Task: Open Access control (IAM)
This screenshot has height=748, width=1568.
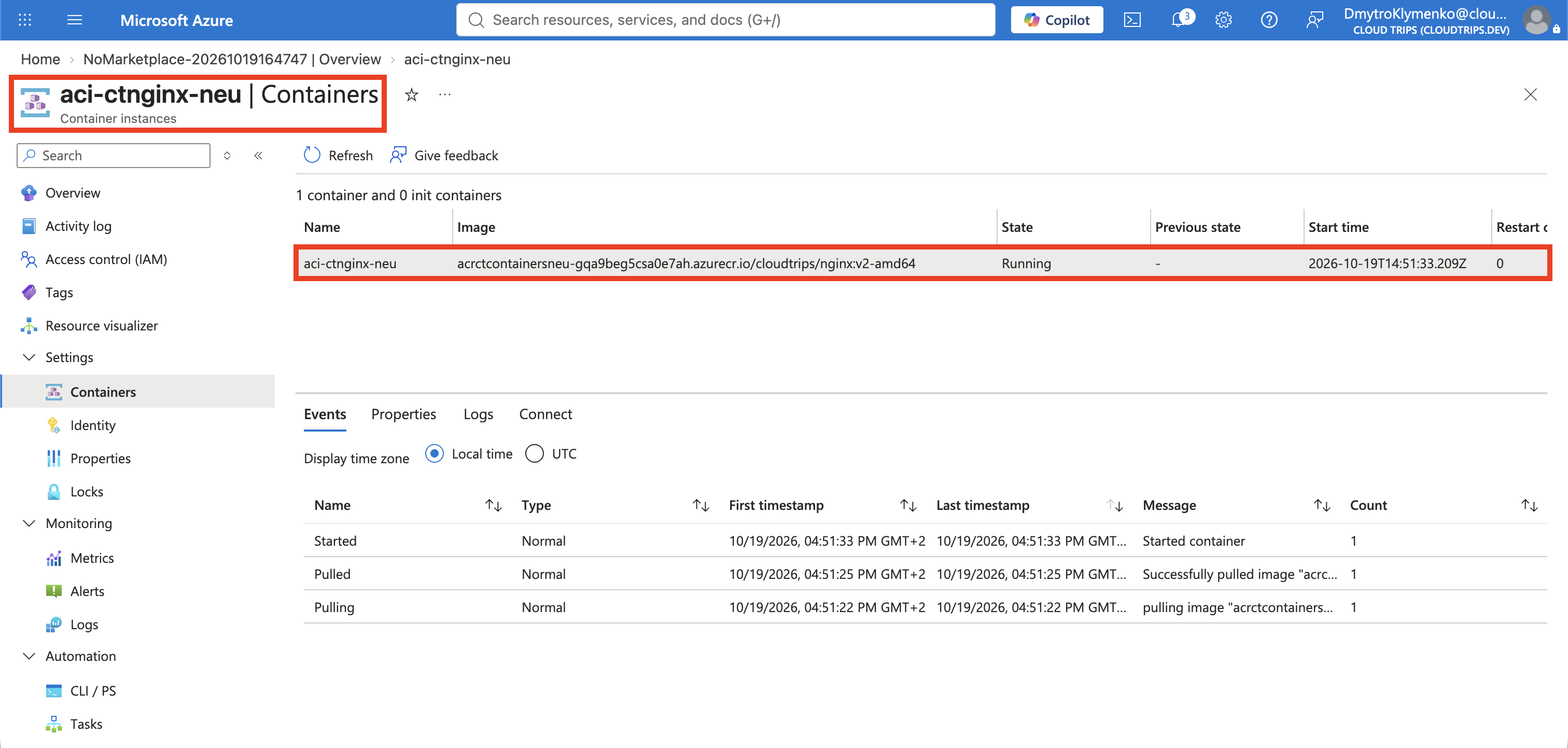Action: click(106, 259)
